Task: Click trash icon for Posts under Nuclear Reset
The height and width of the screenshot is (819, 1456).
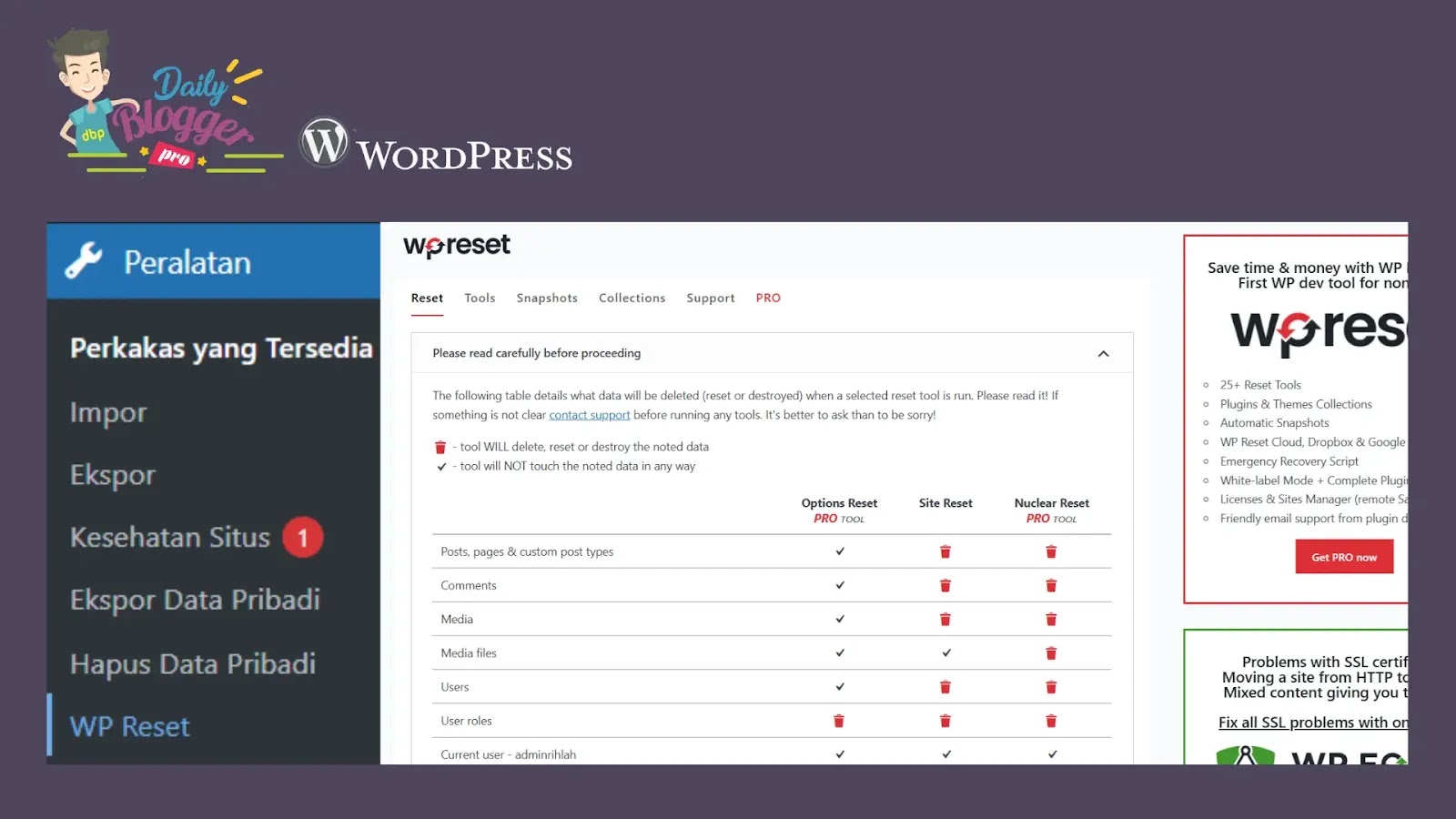Action: (1051, 551)
